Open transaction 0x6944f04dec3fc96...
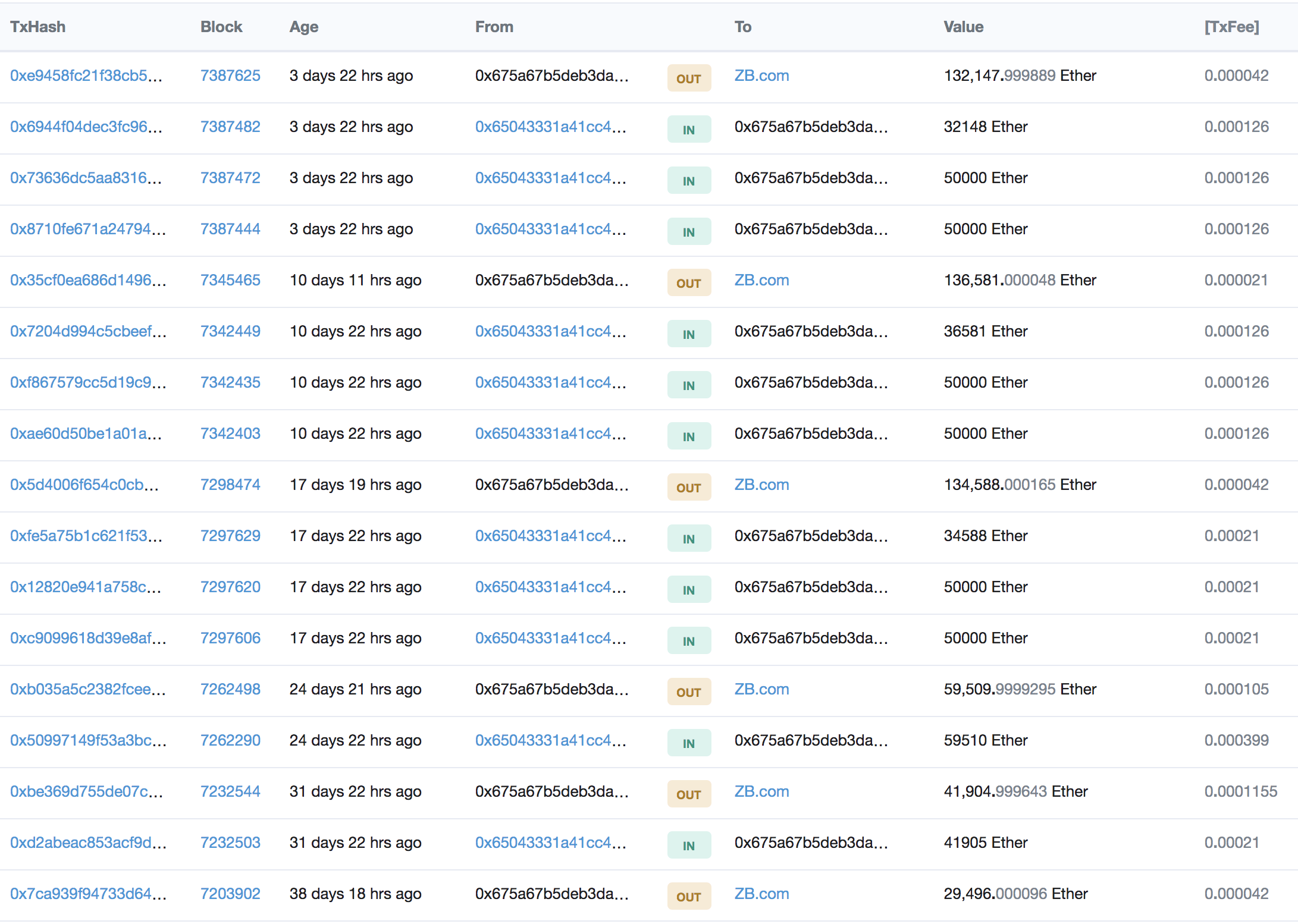The image size is (1298, 924). tap(86, 127)
